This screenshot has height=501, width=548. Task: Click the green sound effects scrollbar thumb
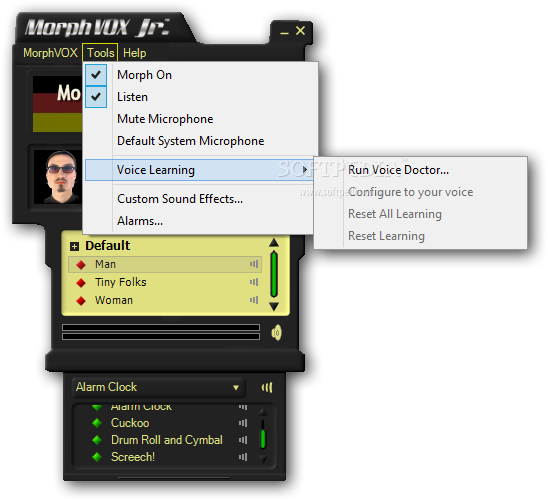click(x=263, y=439)
